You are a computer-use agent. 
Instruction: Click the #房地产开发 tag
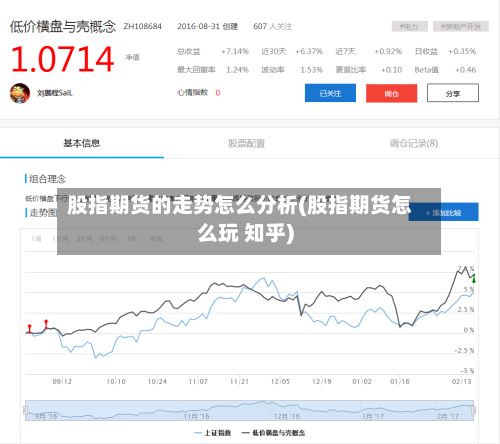click(x=461, y=26)
